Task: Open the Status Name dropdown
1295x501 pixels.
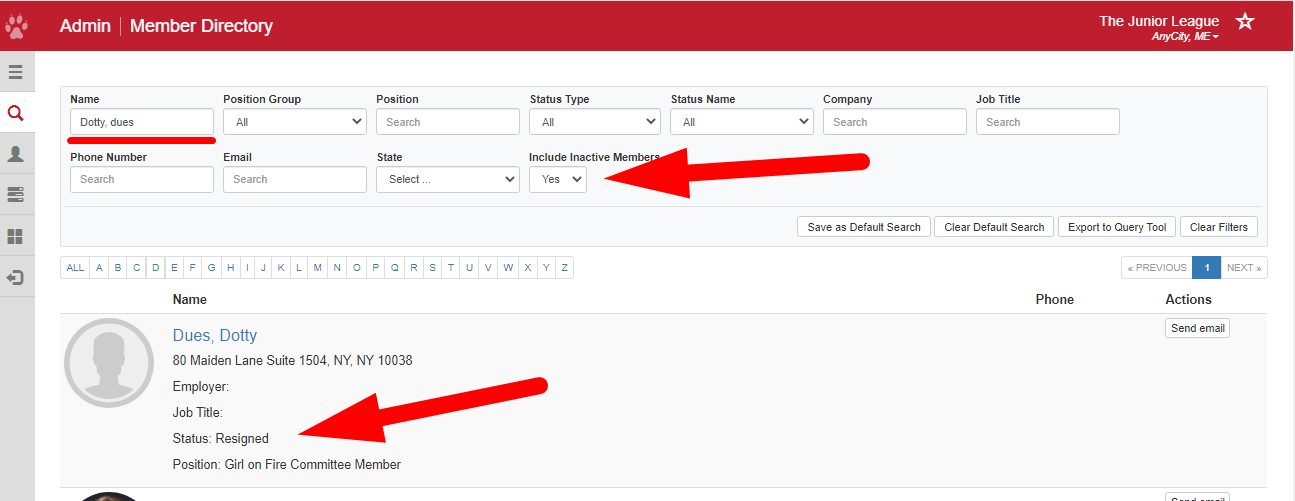Action: [742, 122]
